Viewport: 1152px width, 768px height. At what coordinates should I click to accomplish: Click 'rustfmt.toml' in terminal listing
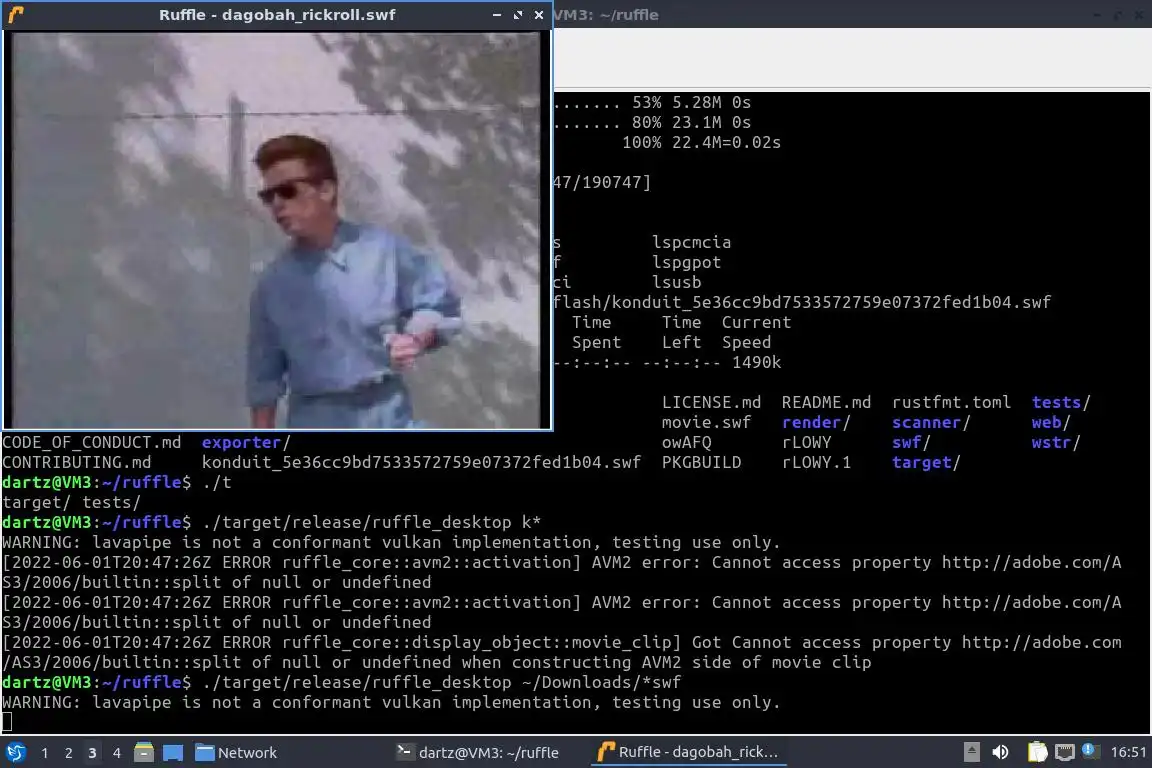[951, 403]
